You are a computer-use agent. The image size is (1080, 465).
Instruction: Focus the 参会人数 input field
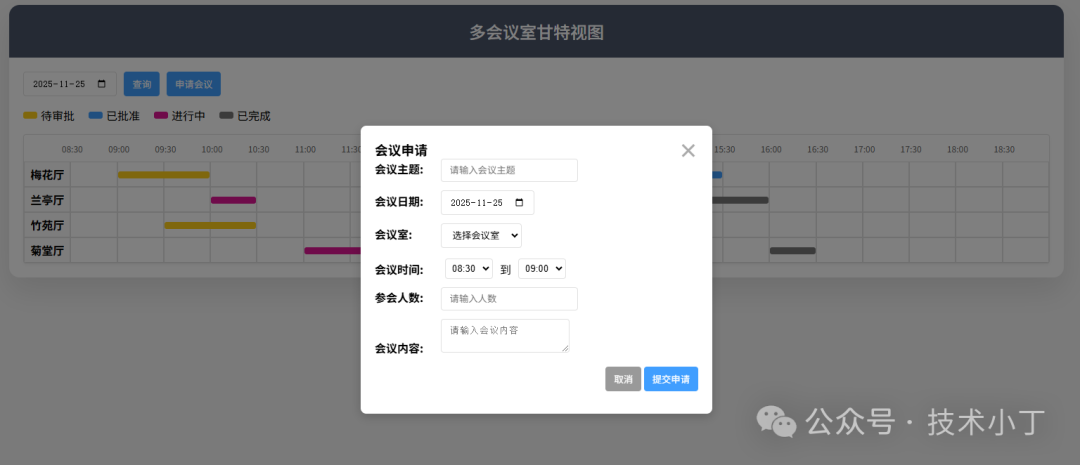509,298
